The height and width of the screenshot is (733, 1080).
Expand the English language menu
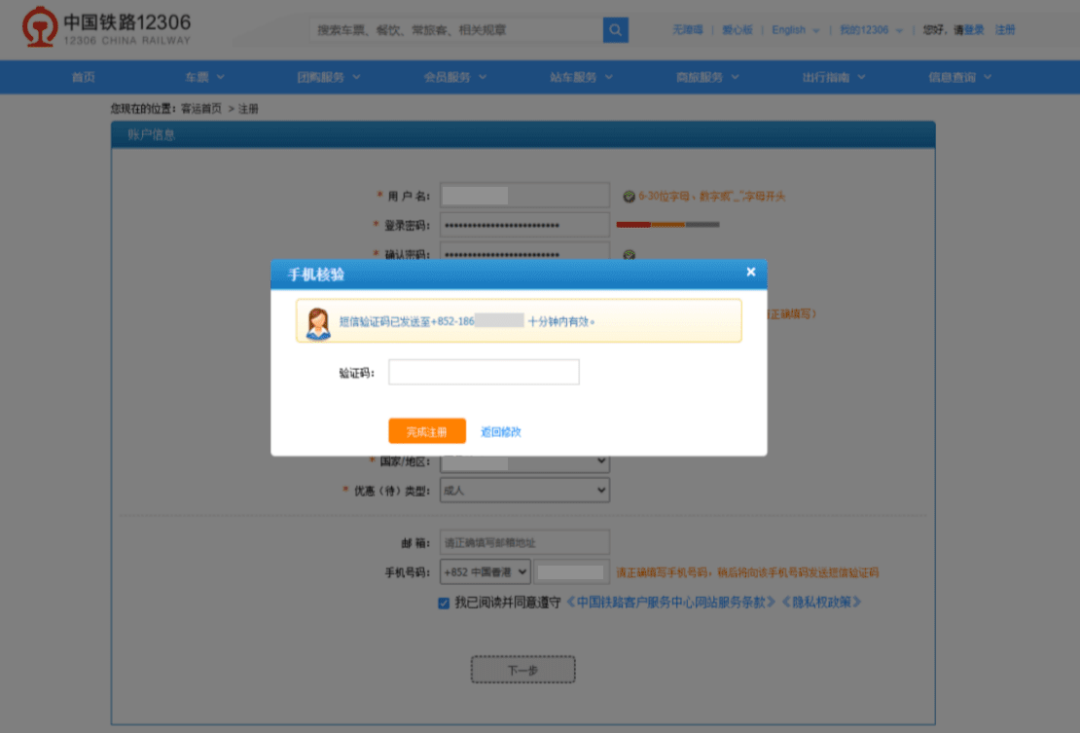[795, 30]
